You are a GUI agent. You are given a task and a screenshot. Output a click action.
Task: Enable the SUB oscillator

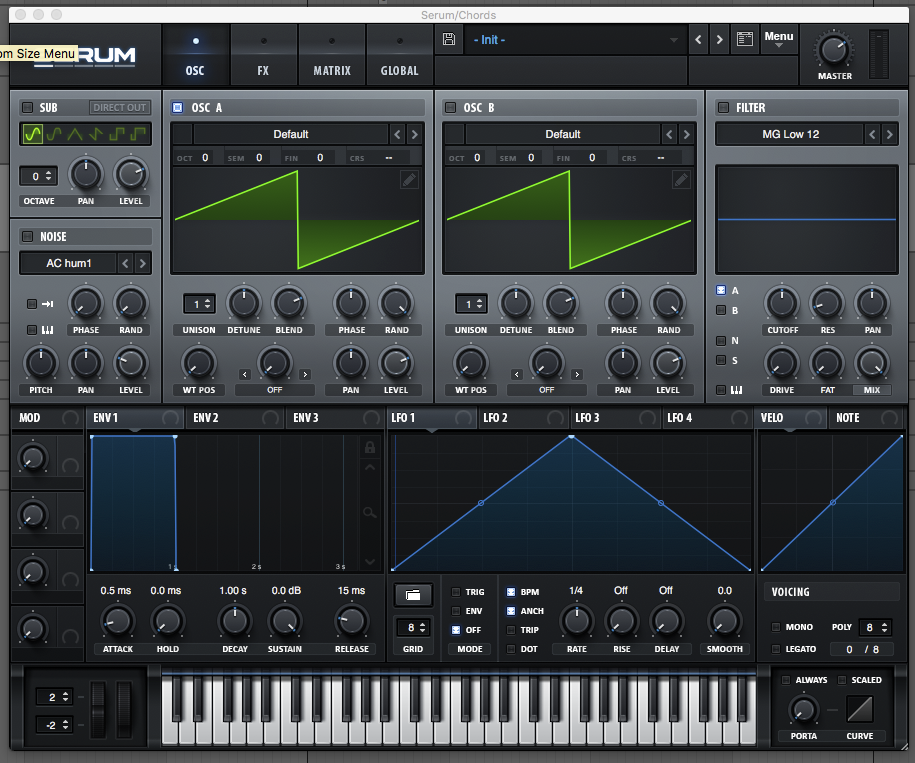tap(27, 107)
